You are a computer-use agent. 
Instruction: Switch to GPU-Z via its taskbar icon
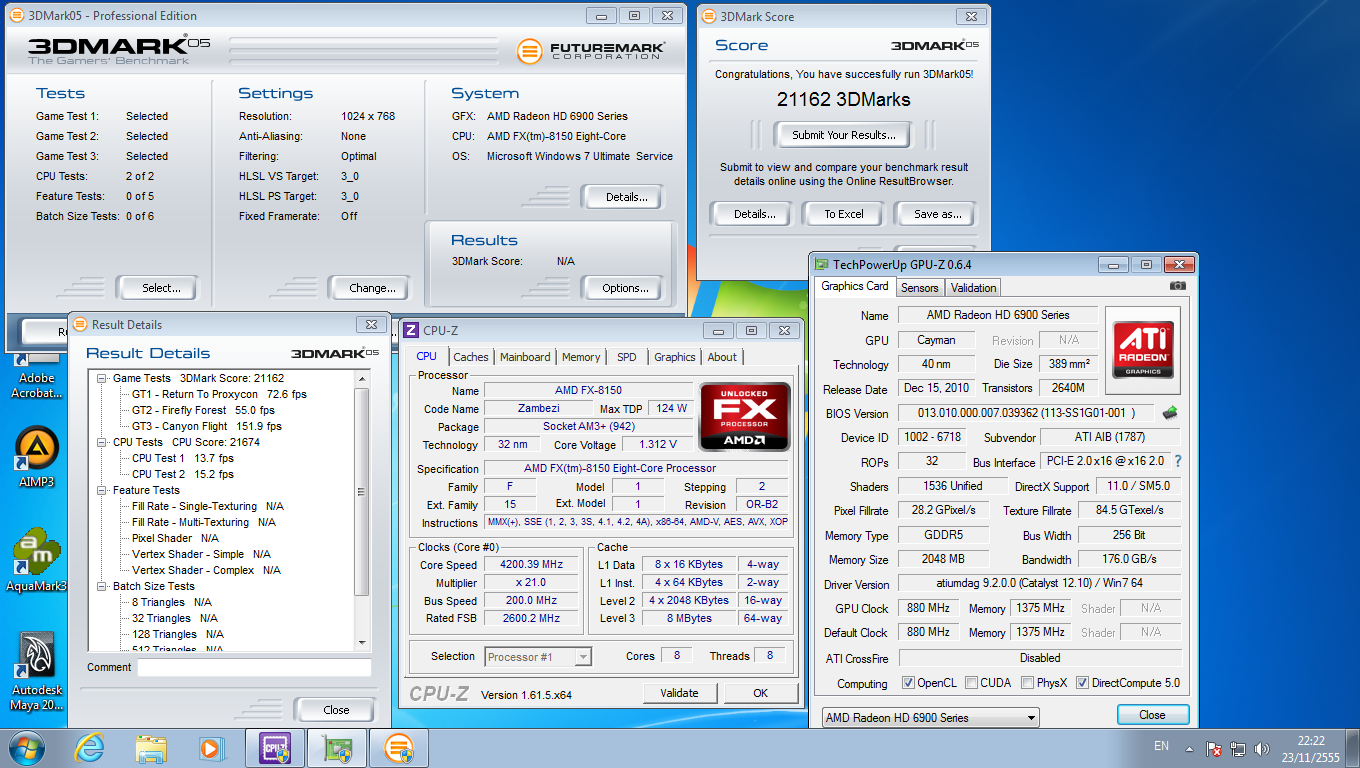tap(337, 748)
